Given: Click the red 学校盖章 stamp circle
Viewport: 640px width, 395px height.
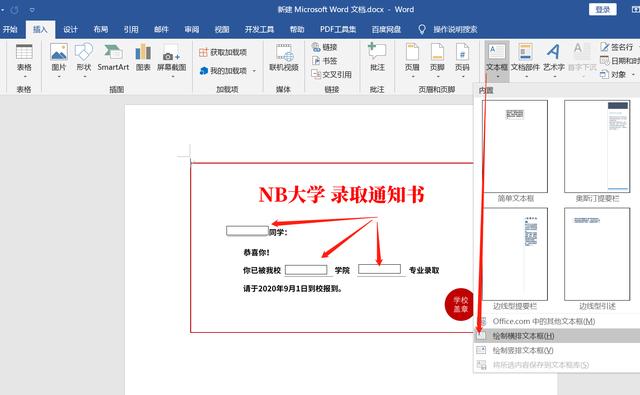Looking at the screenshot, I should tap(460, 304).
